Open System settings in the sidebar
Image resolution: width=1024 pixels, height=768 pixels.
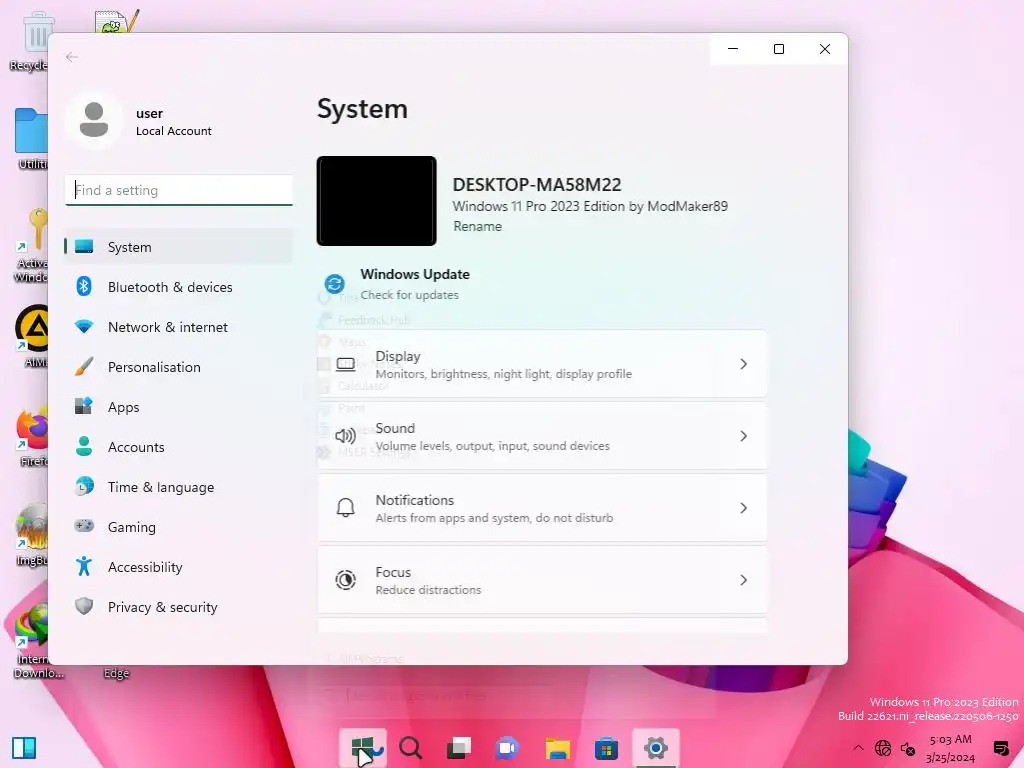(178, 247)
